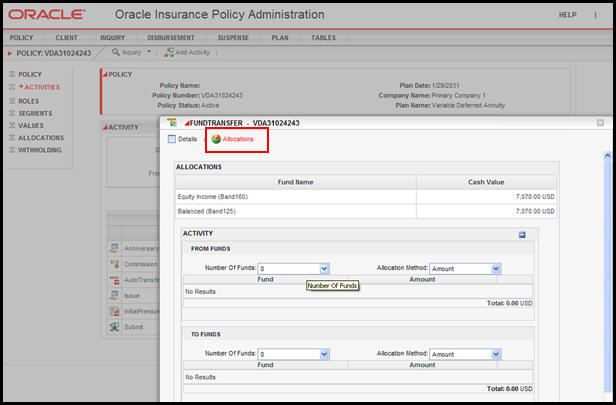The width and height of the screenshot is (616, 405).
Task: Click the blue Activity section icon
Action: (522, 235)
